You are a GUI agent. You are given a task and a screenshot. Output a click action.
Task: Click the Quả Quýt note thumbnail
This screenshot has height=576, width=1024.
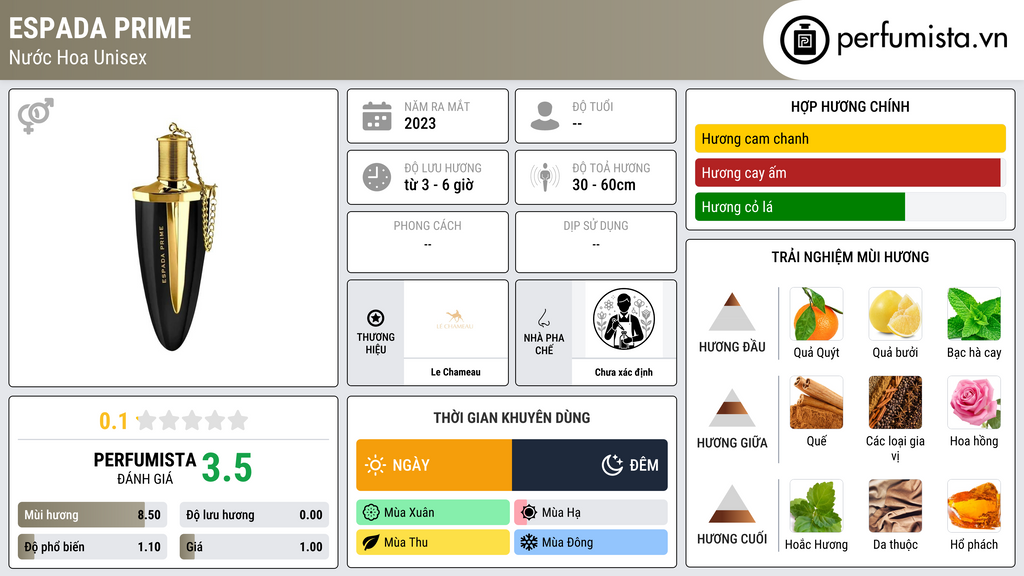point(816,314)
